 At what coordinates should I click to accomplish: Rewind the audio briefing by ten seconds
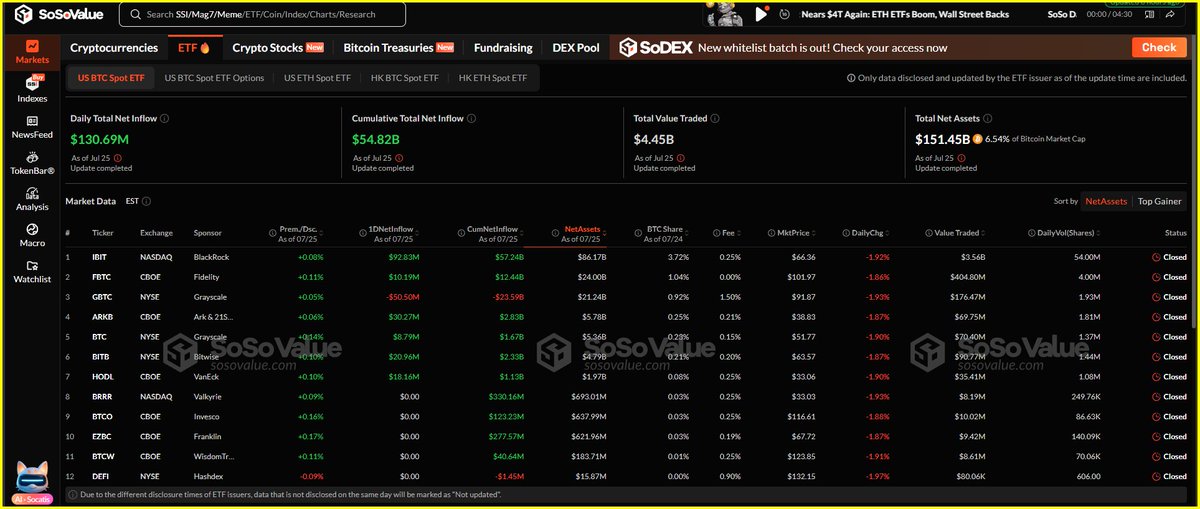pyautogui.click(x=784, y=14)
